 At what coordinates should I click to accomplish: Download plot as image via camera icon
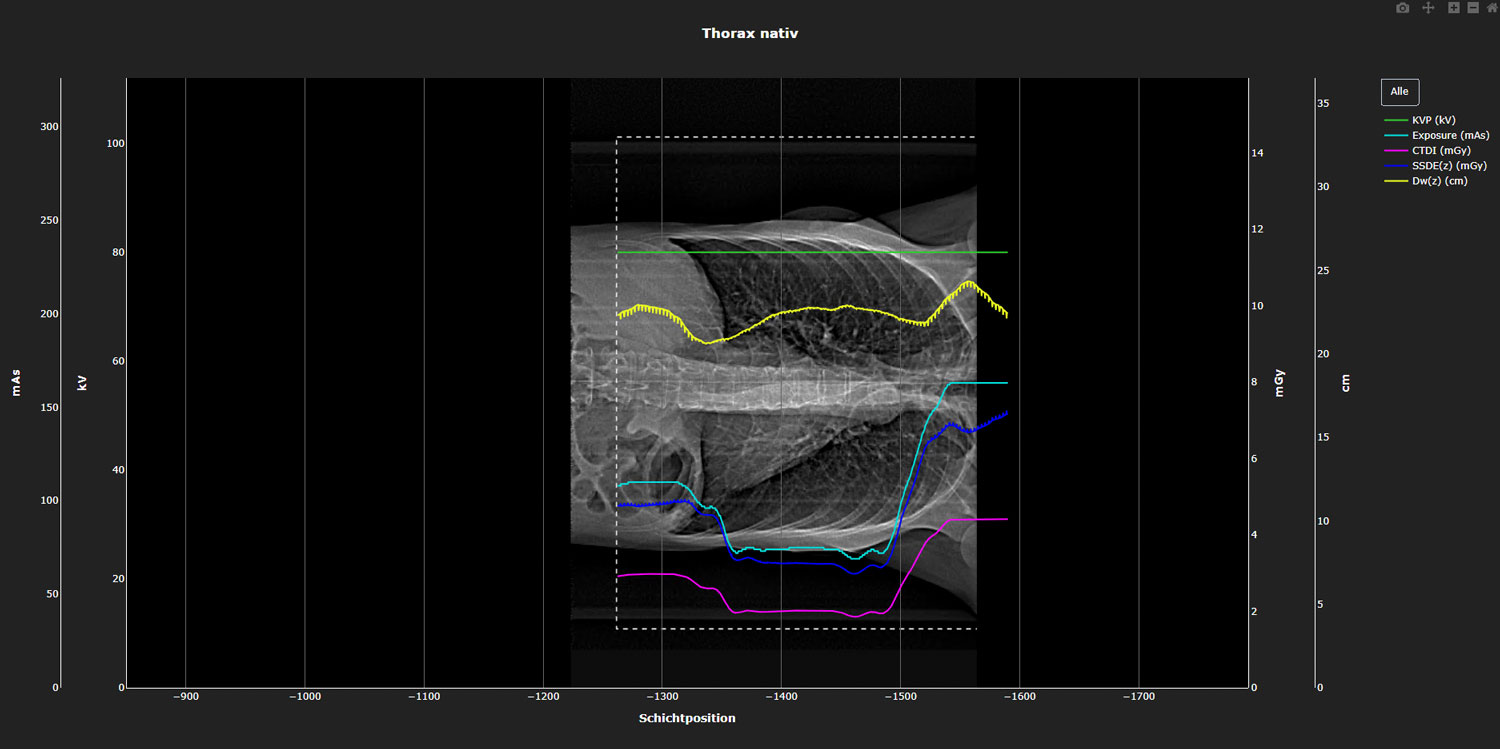pyautogui.click(x=1402, y=8)
